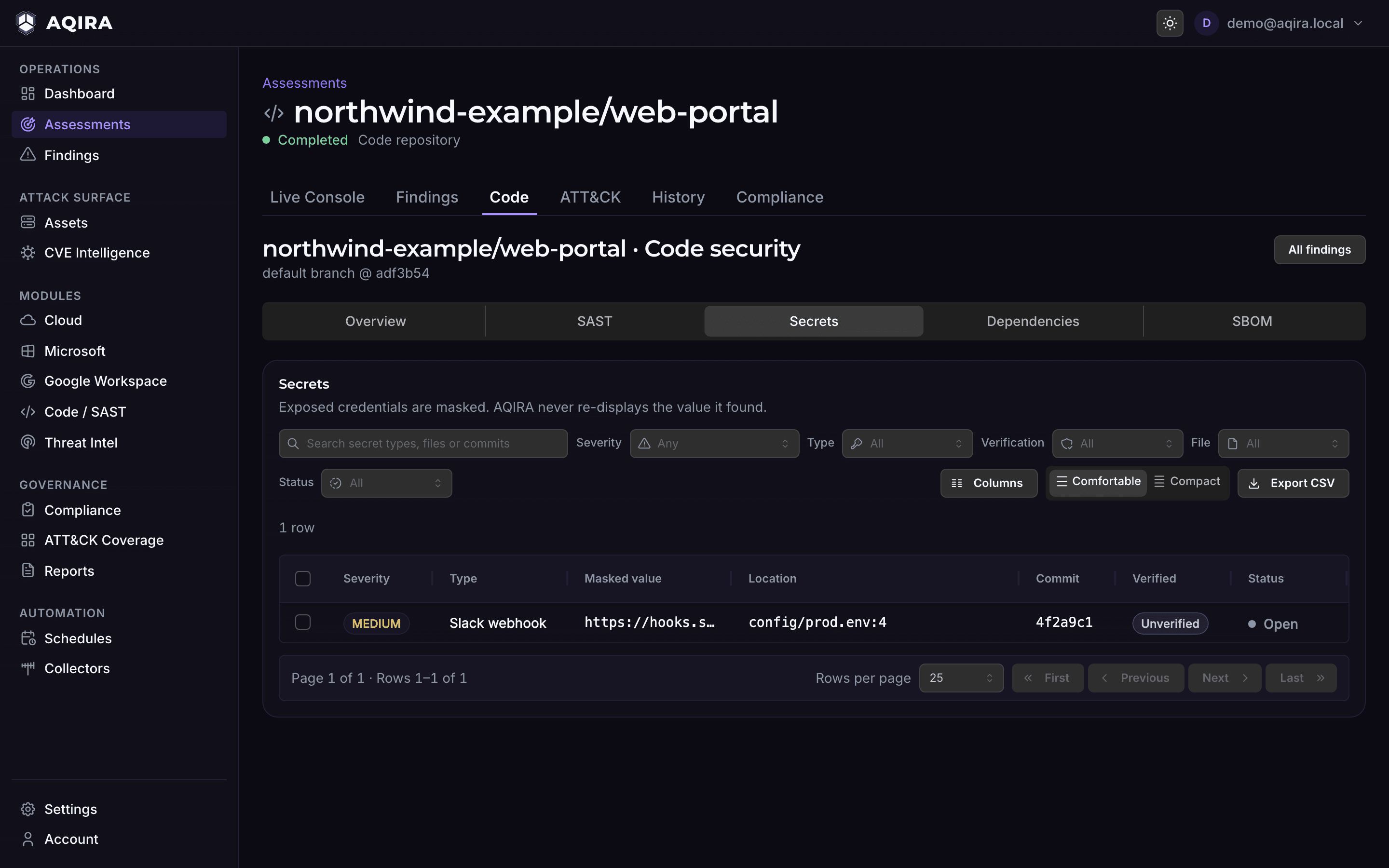Check the Slack webhook row checkbox

(x=302, y=622)
